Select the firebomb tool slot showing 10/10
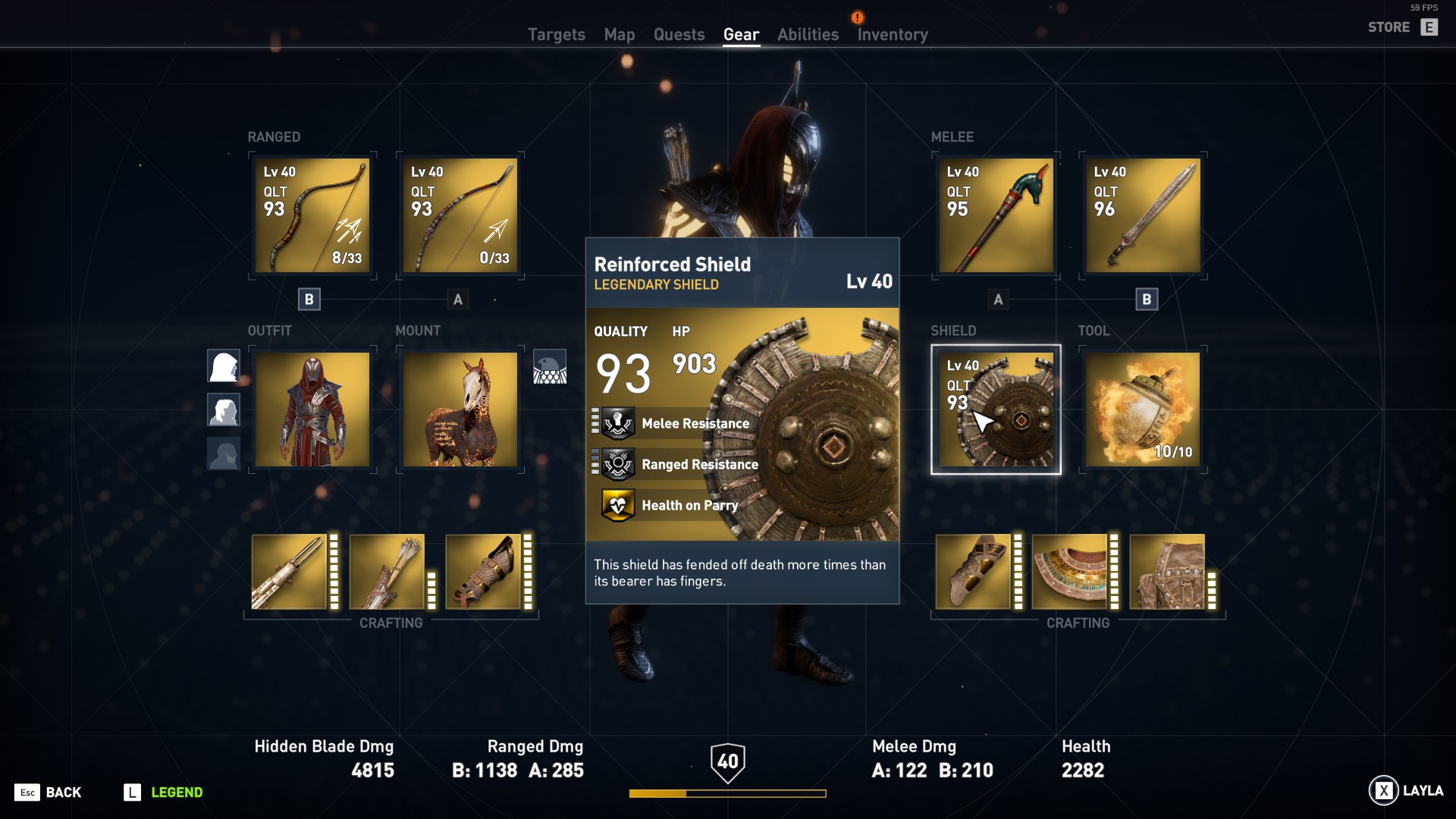Image resolution: width=1456 pixels, height=819 pixels. (1143, 409)
